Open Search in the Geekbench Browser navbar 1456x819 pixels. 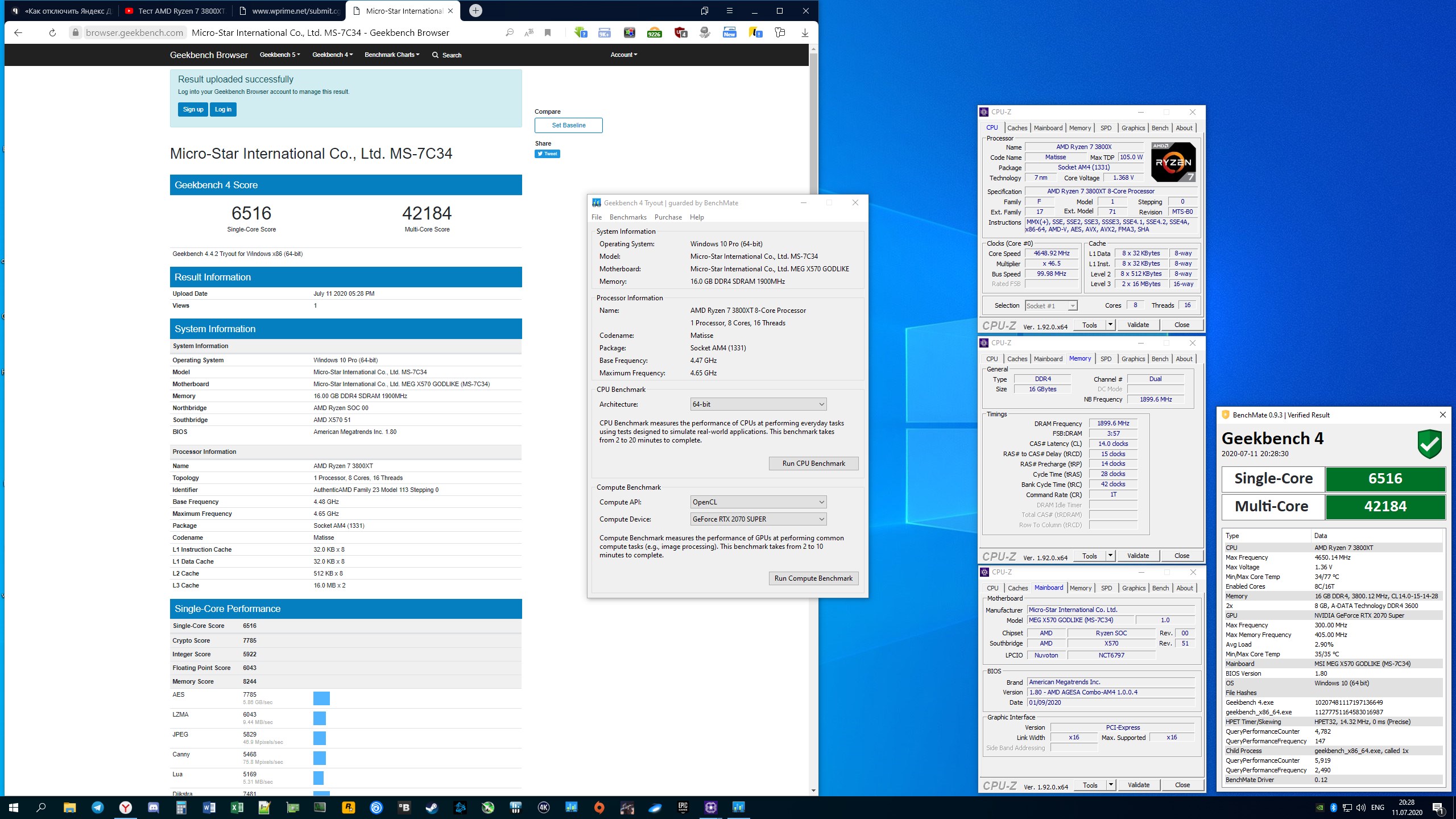(446, 55)
